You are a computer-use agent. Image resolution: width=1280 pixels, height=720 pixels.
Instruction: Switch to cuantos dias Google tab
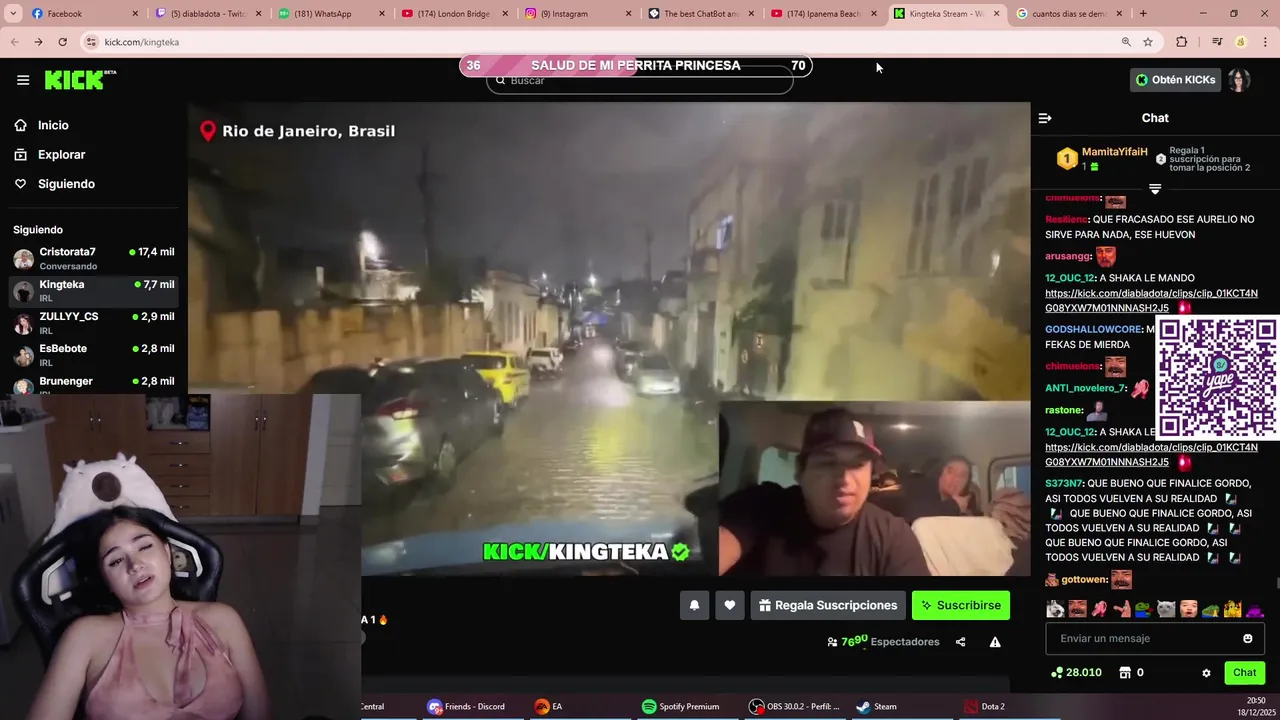(x=1072, y=14)
